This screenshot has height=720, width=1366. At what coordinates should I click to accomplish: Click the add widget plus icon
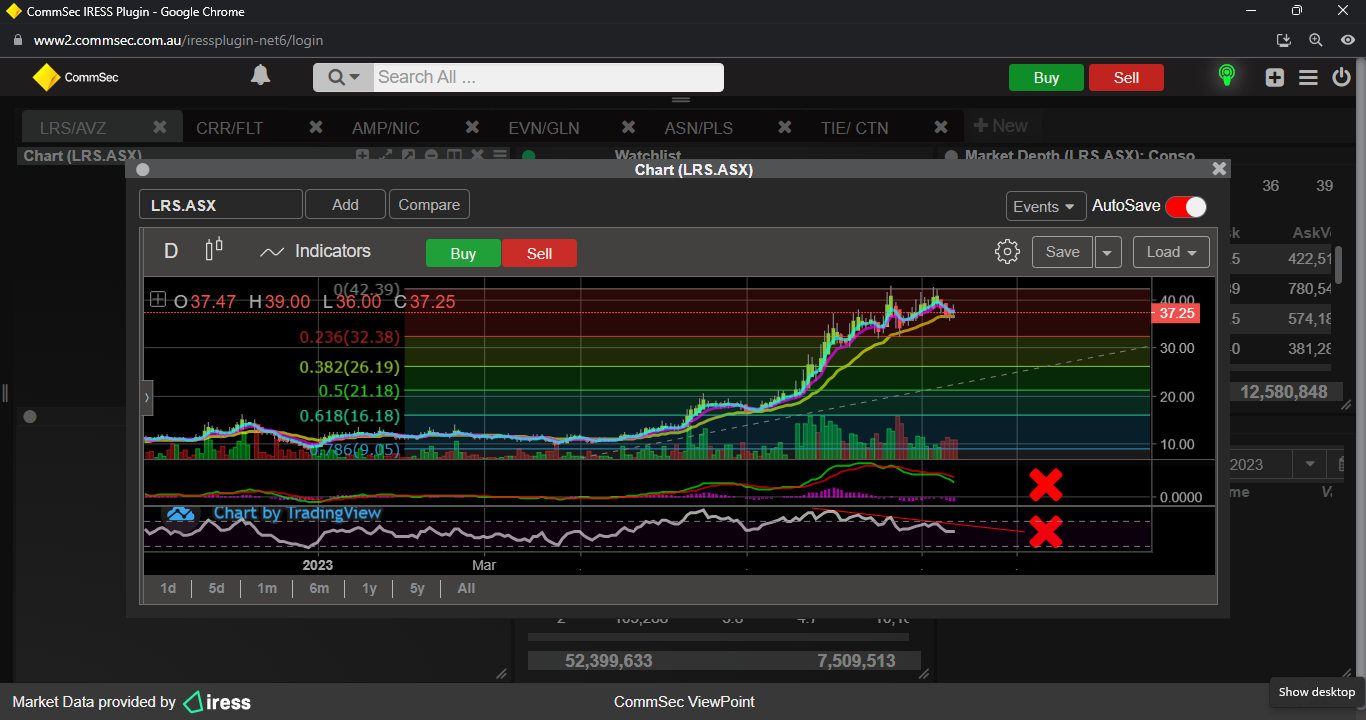[x=1274, y=77]
